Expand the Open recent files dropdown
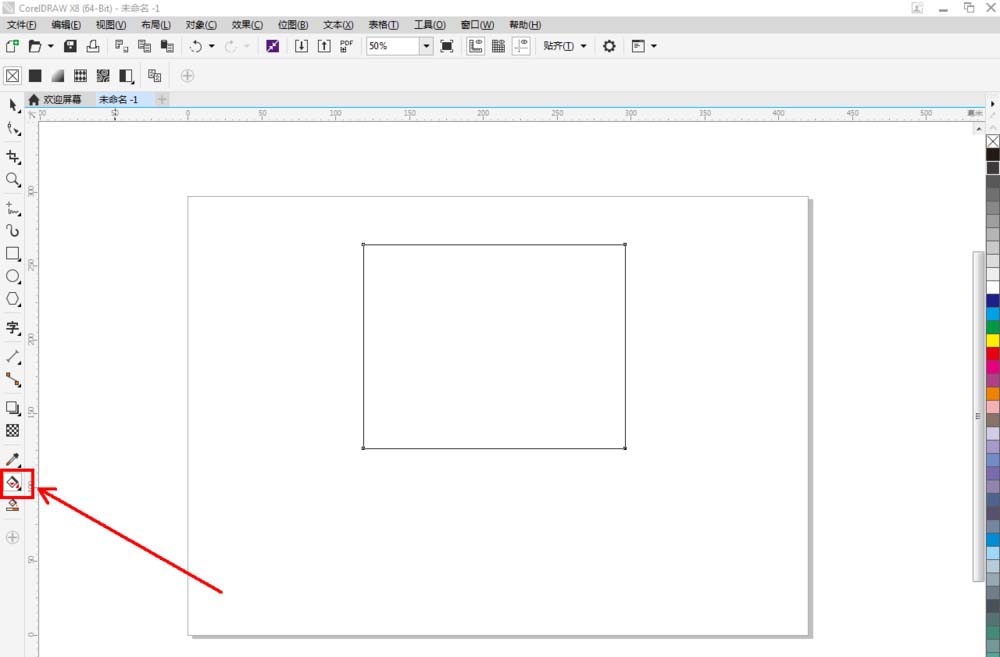This screenshot has width=1000, height=657. [x=50, y=46]
